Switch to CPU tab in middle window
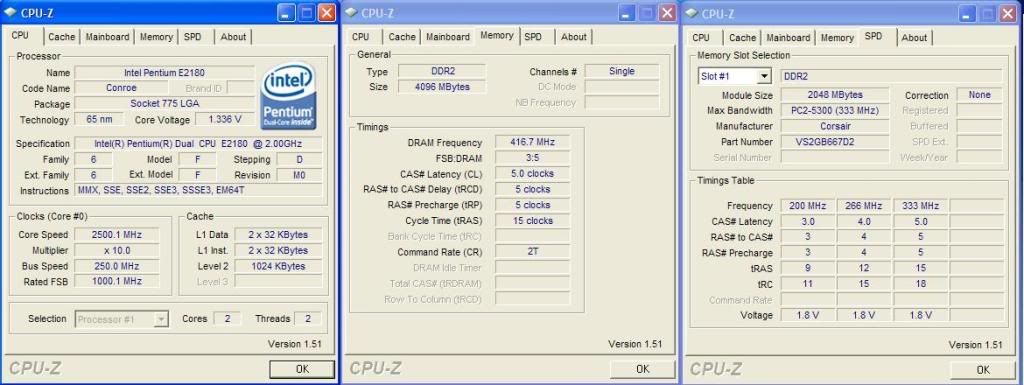Image resolution: width=1024 pixels, height=385 pixels. [360, 37]
